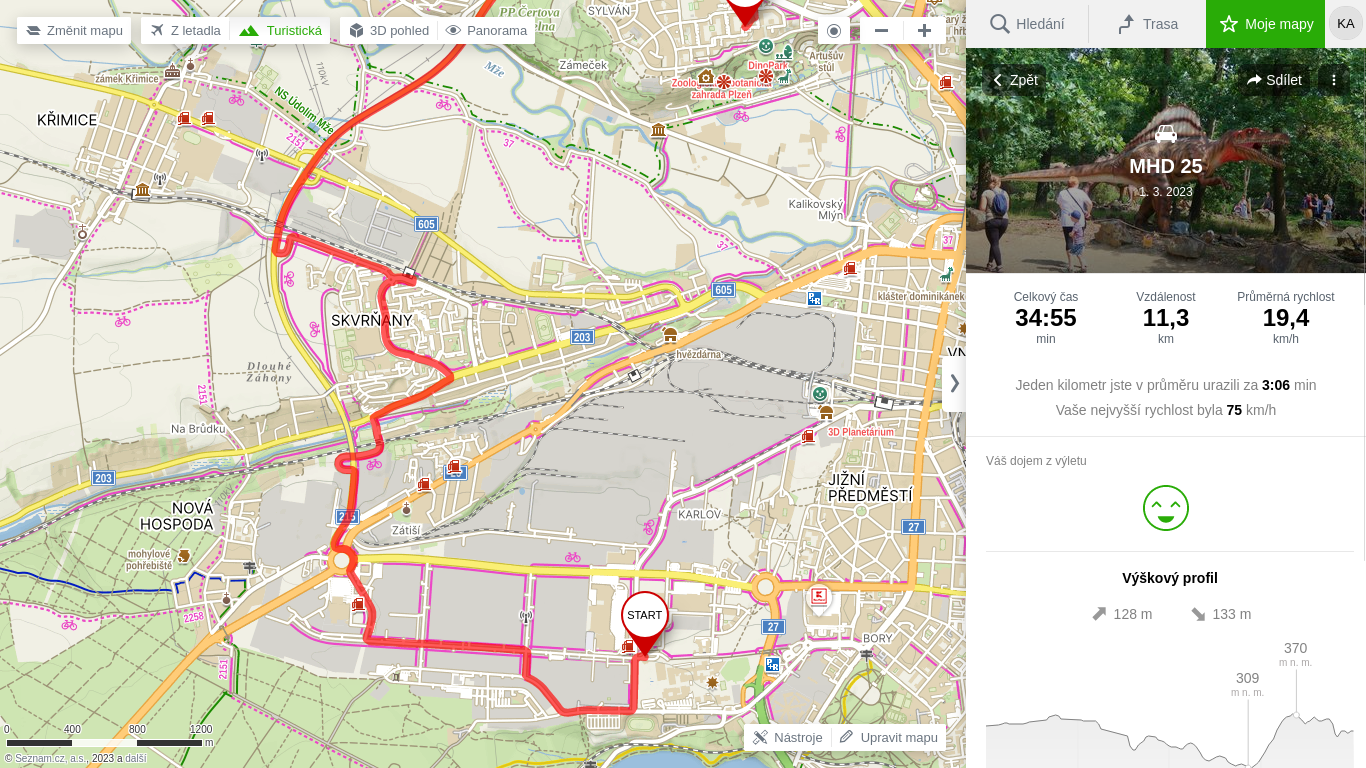Go back with Zpět button
The width and height of the screenshot is (1366, 768).
tap(1015, 80)
